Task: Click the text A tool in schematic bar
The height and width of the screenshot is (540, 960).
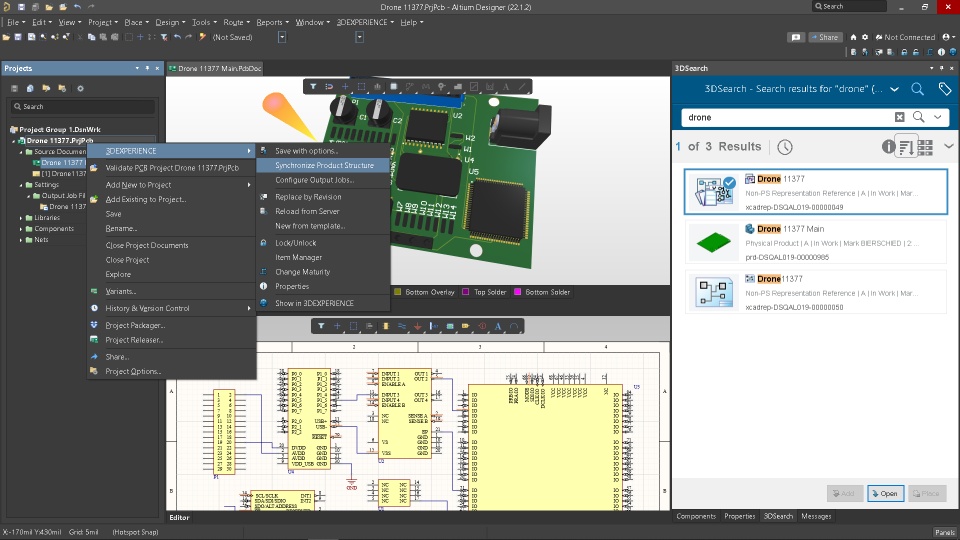Action: 498,326
